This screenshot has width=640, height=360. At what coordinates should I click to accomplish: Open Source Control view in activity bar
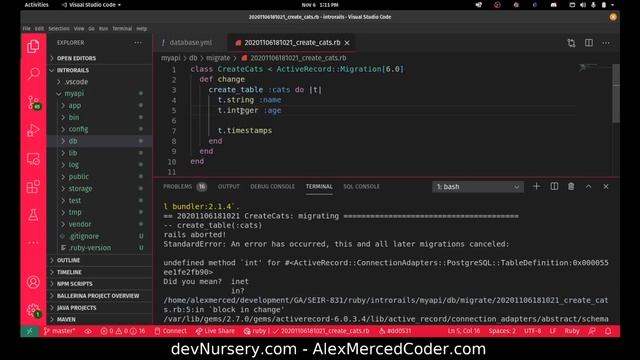(x=33, y=102)
